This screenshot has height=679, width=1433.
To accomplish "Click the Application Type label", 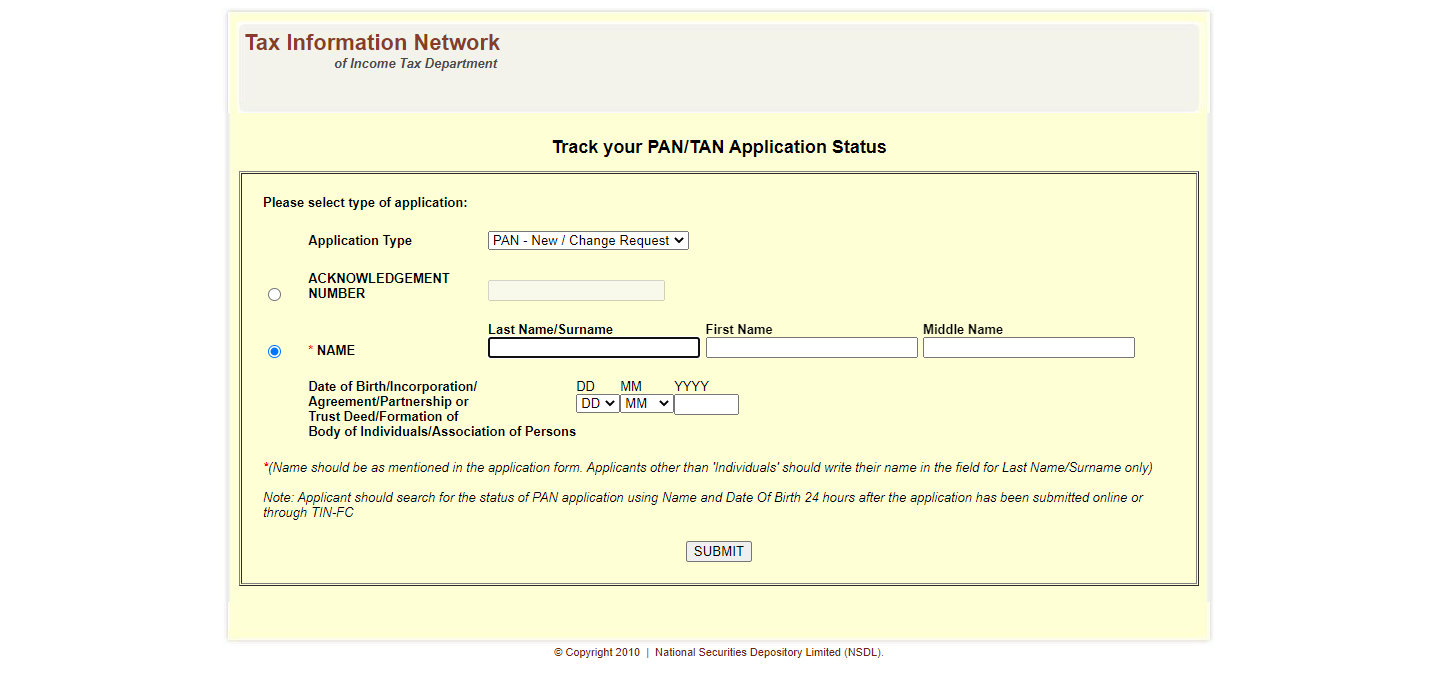I will pyautogui.click(x=360, y=241).
